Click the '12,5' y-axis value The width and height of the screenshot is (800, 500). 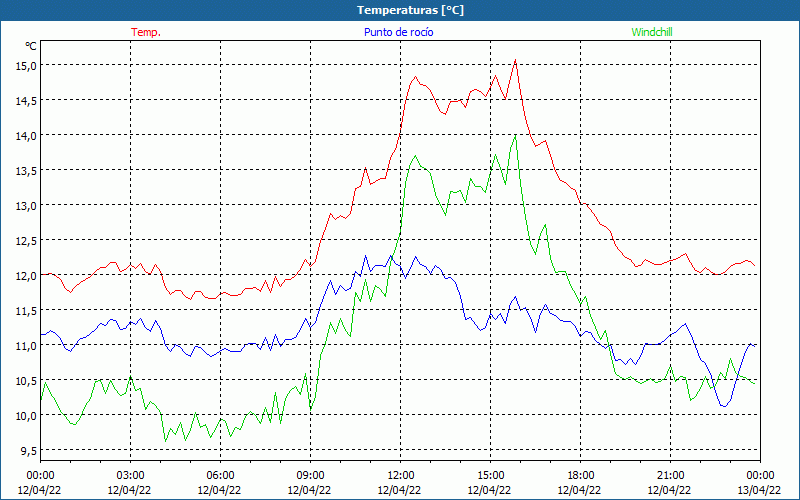pyautogui.click(x=26, y=241)
